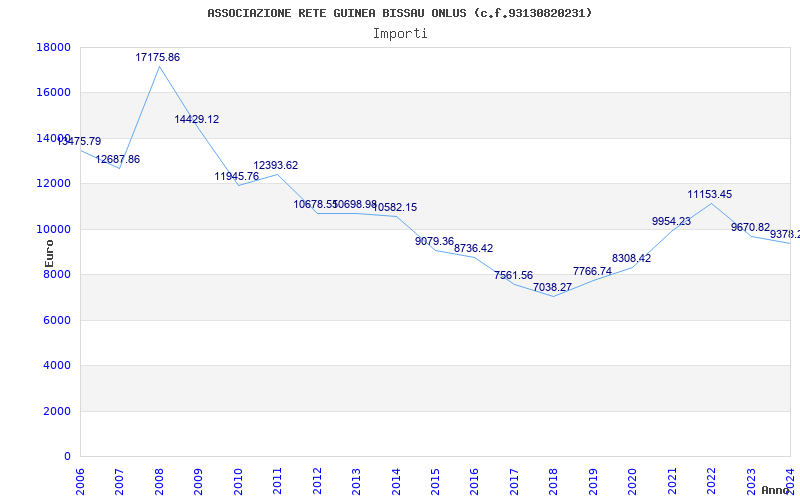
Task: Click the chart title ASSOCIAZIONE RETE GUINEA BISSAU ONLUS
Action: coord(399,13)
